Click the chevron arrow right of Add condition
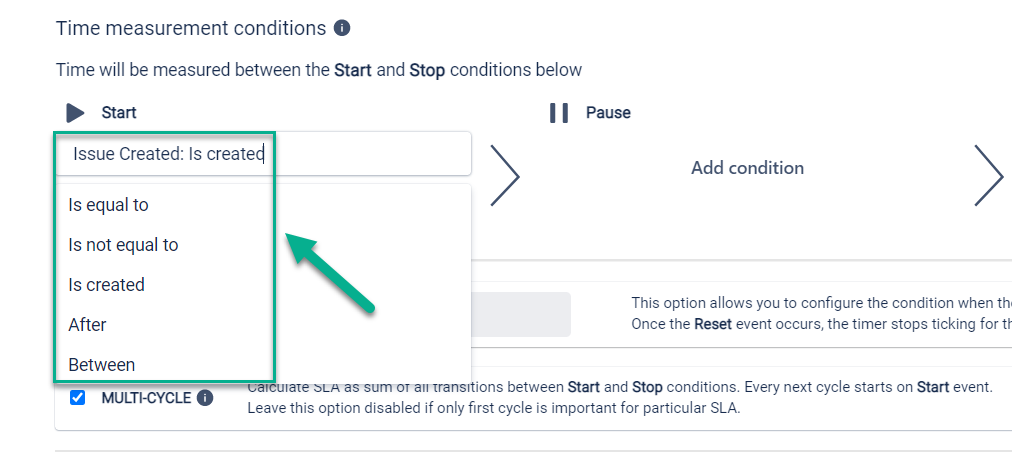 [988, 175]
